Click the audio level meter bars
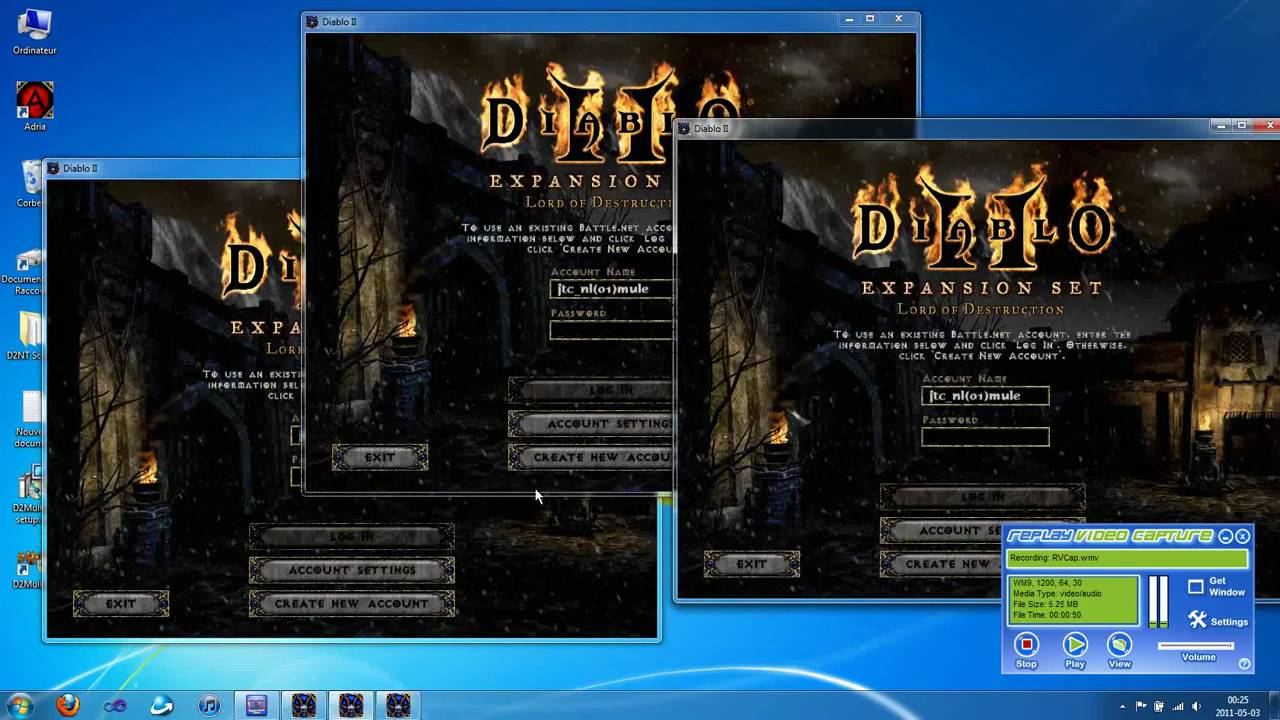 click(x=1157, y=600)
